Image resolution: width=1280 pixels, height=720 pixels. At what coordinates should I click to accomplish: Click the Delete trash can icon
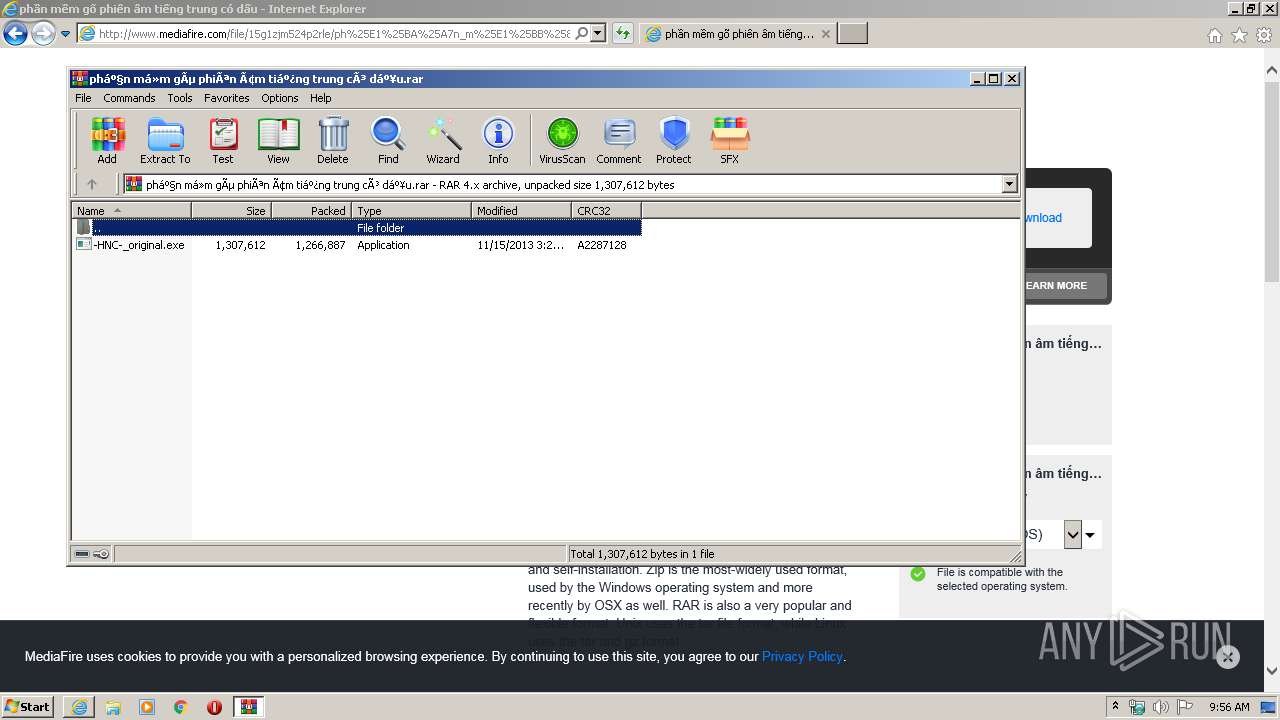333,140
